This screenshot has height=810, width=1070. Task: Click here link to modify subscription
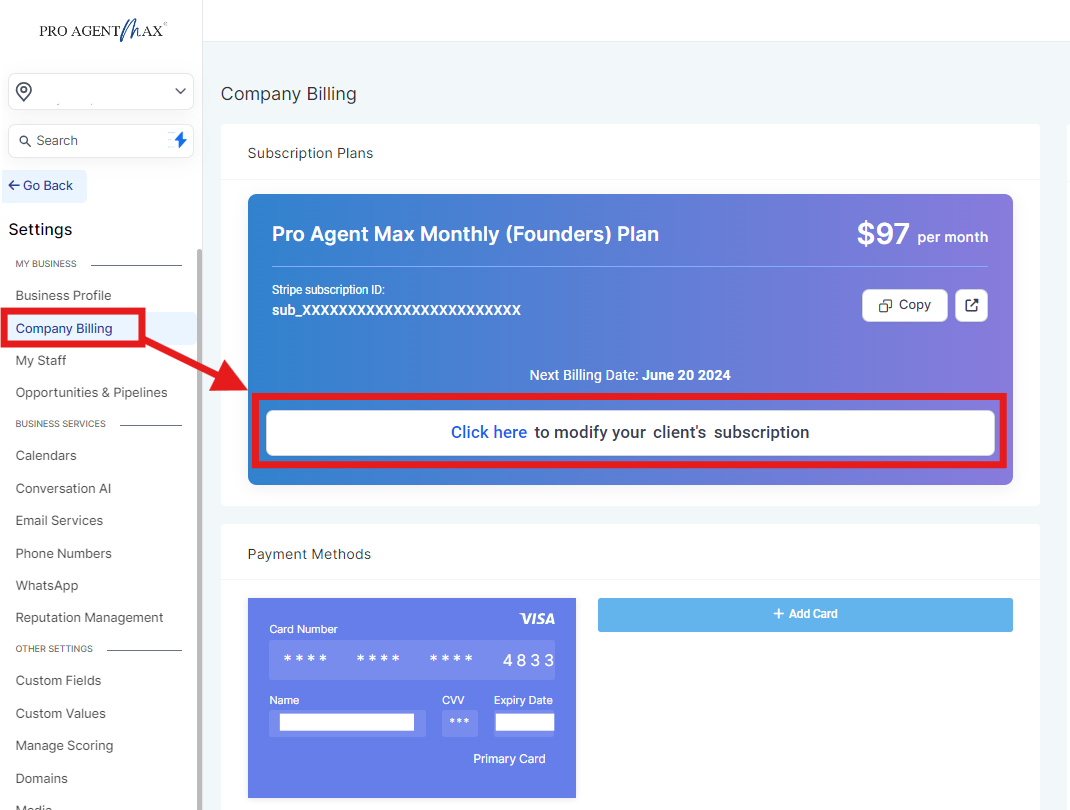(x=488, y=433)
